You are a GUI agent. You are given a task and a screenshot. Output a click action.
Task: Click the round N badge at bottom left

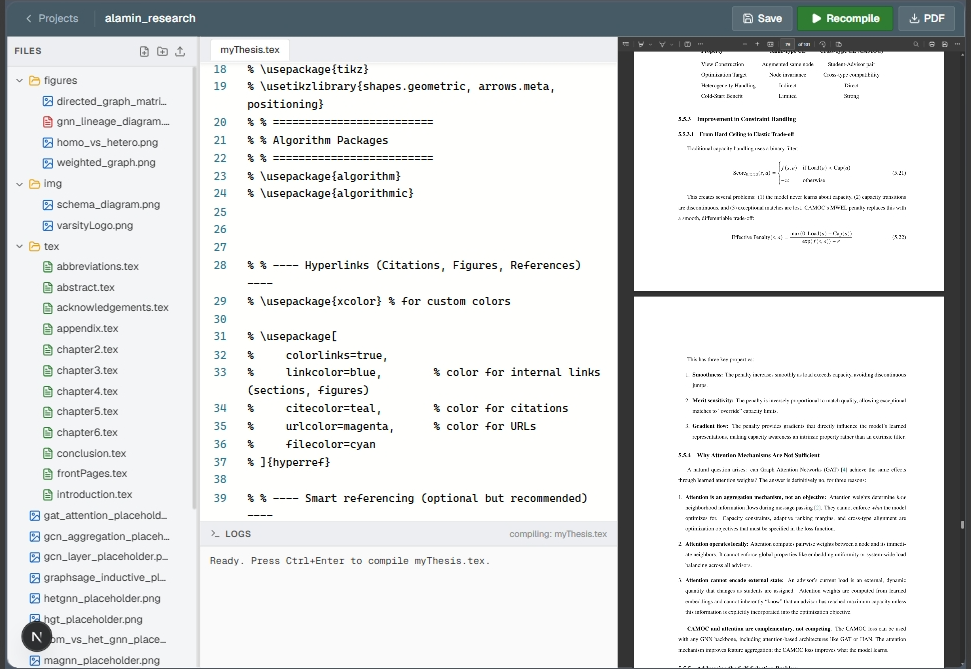click(37, 636)
